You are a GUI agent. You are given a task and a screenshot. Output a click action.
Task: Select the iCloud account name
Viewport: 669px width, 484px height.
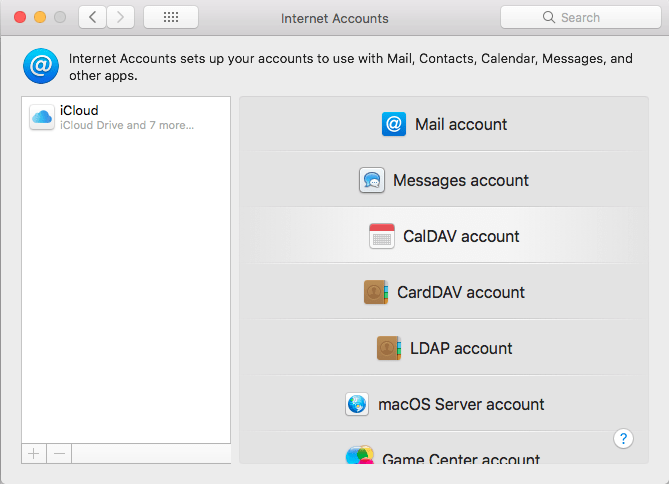point(79,110)
